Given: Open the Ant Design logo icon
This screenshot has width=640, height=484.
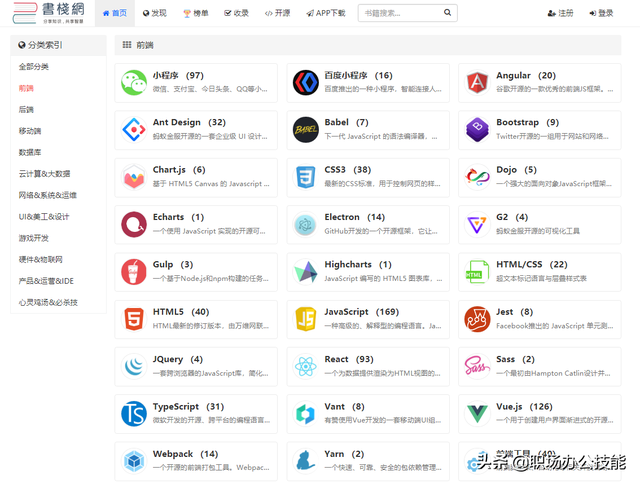Looking at the screenshot, I should point(134,130).
